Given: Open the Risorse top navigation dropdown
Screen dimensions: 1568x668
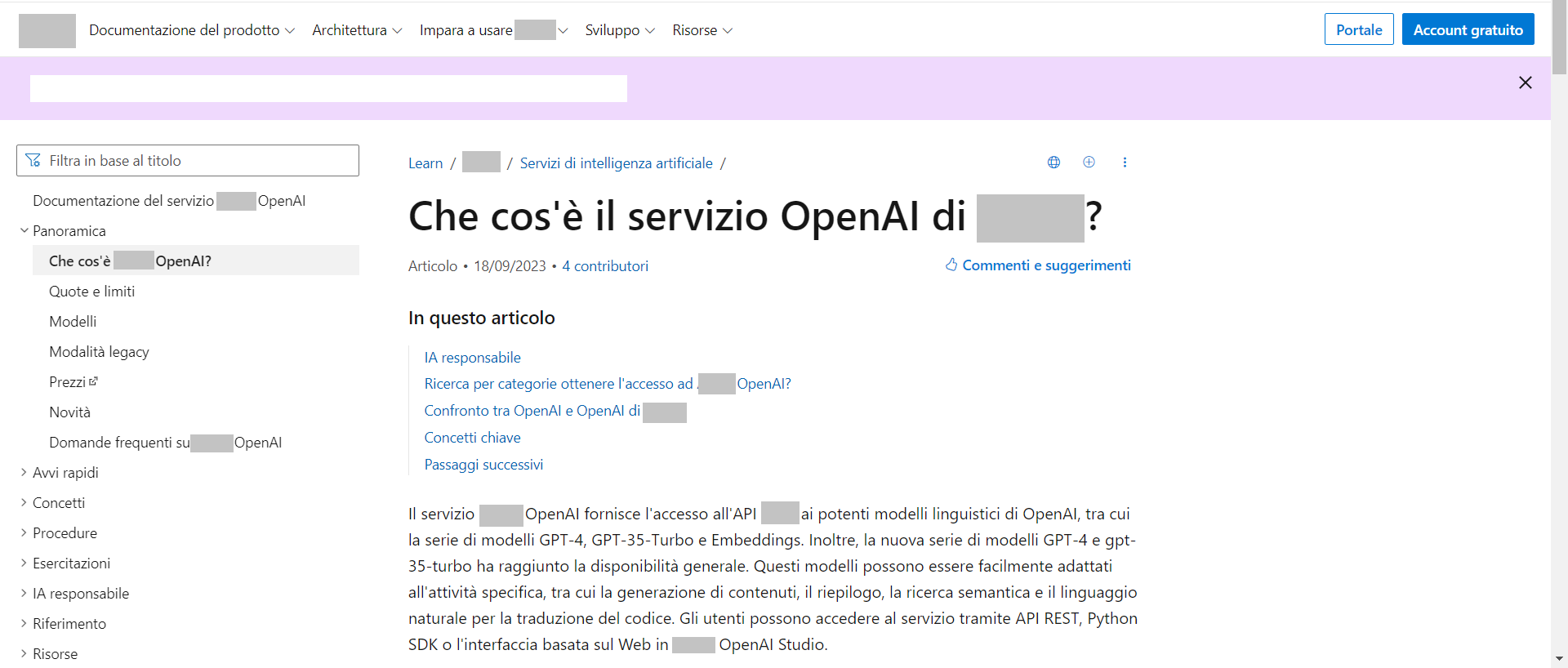Looking at the screenshot, I should point(702,30).
